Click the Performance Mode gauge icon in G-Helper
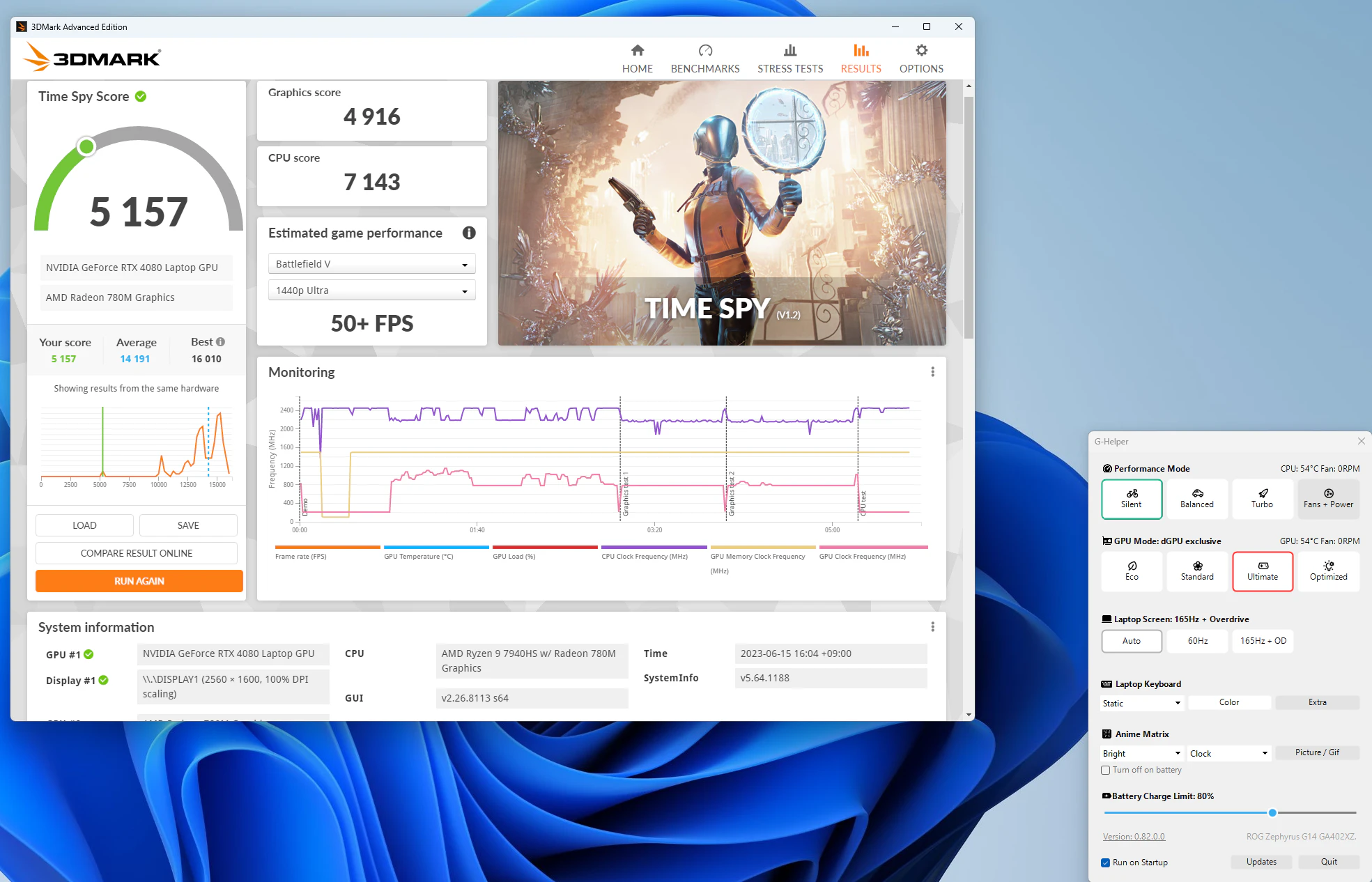This screenshot has height=882, width=1372. click(1107, 469)
